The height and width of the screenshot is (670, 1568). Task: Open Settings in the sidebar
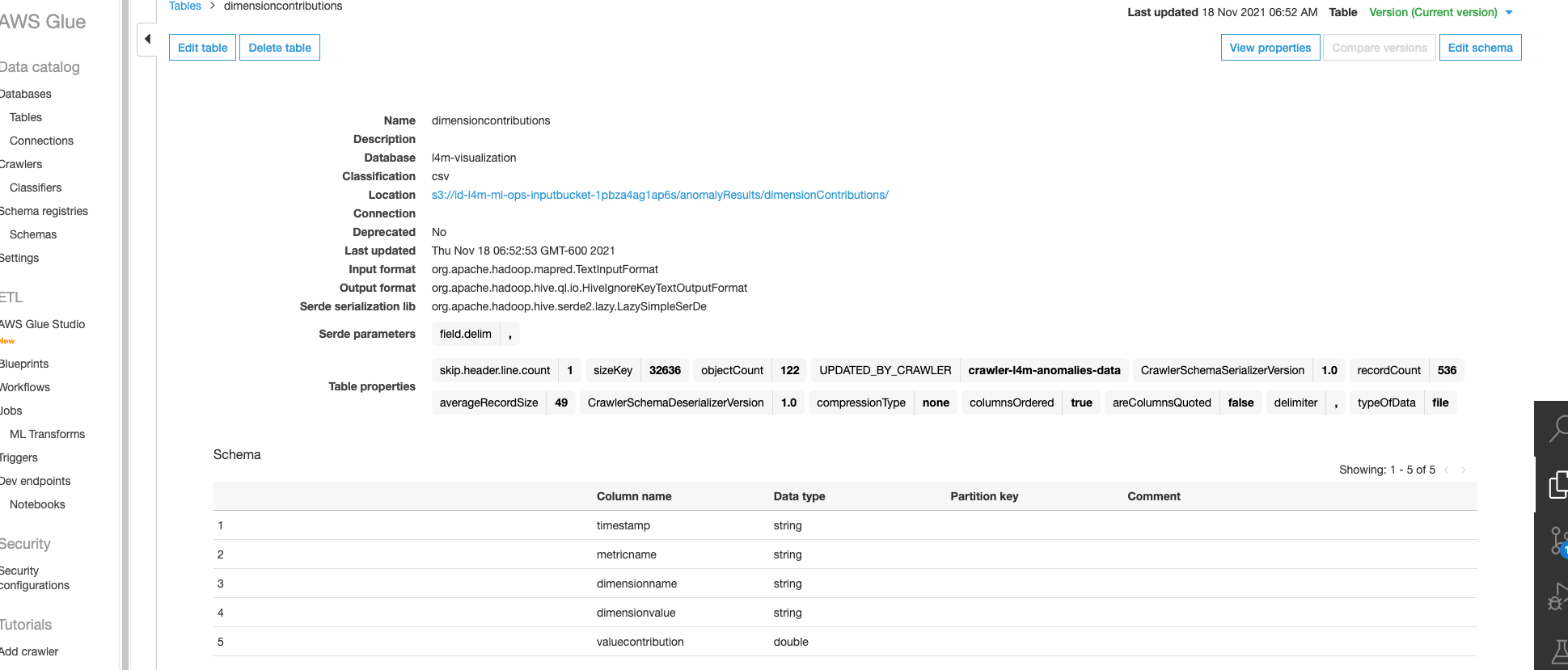tap(19, 258)
